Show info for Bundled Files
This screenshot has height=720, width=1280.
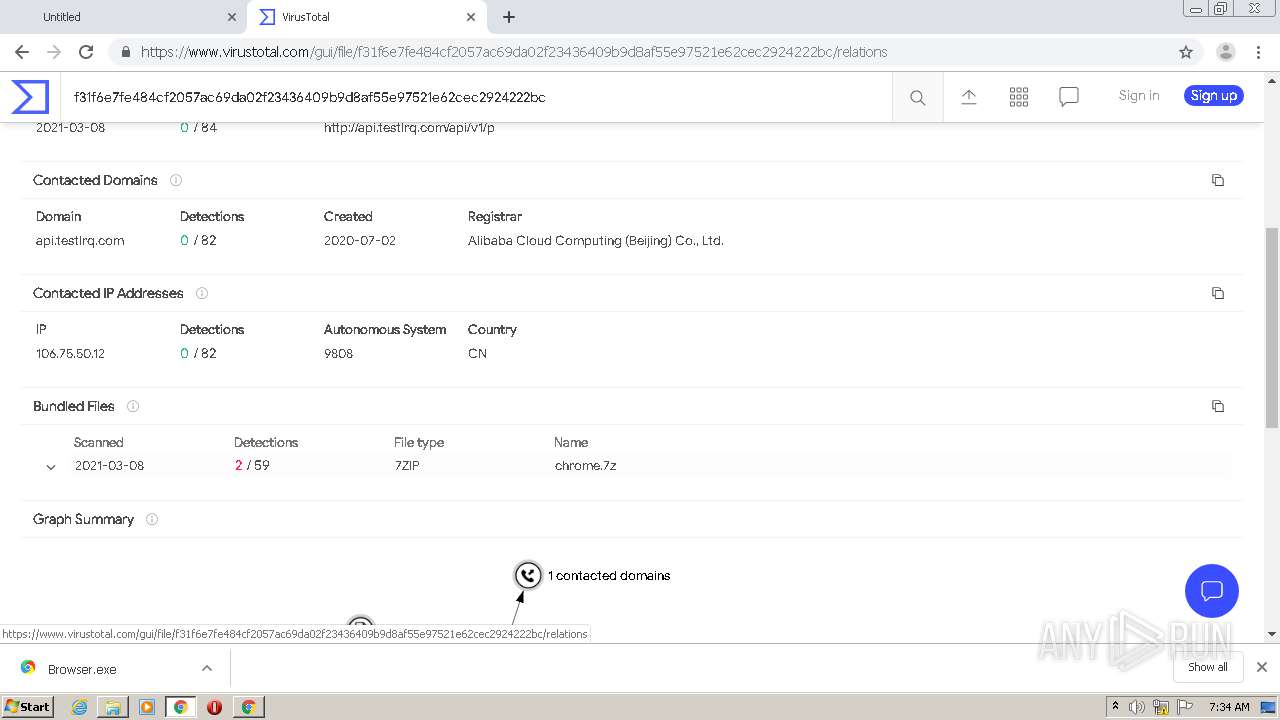pyautogui.click(x=133, y=406)
